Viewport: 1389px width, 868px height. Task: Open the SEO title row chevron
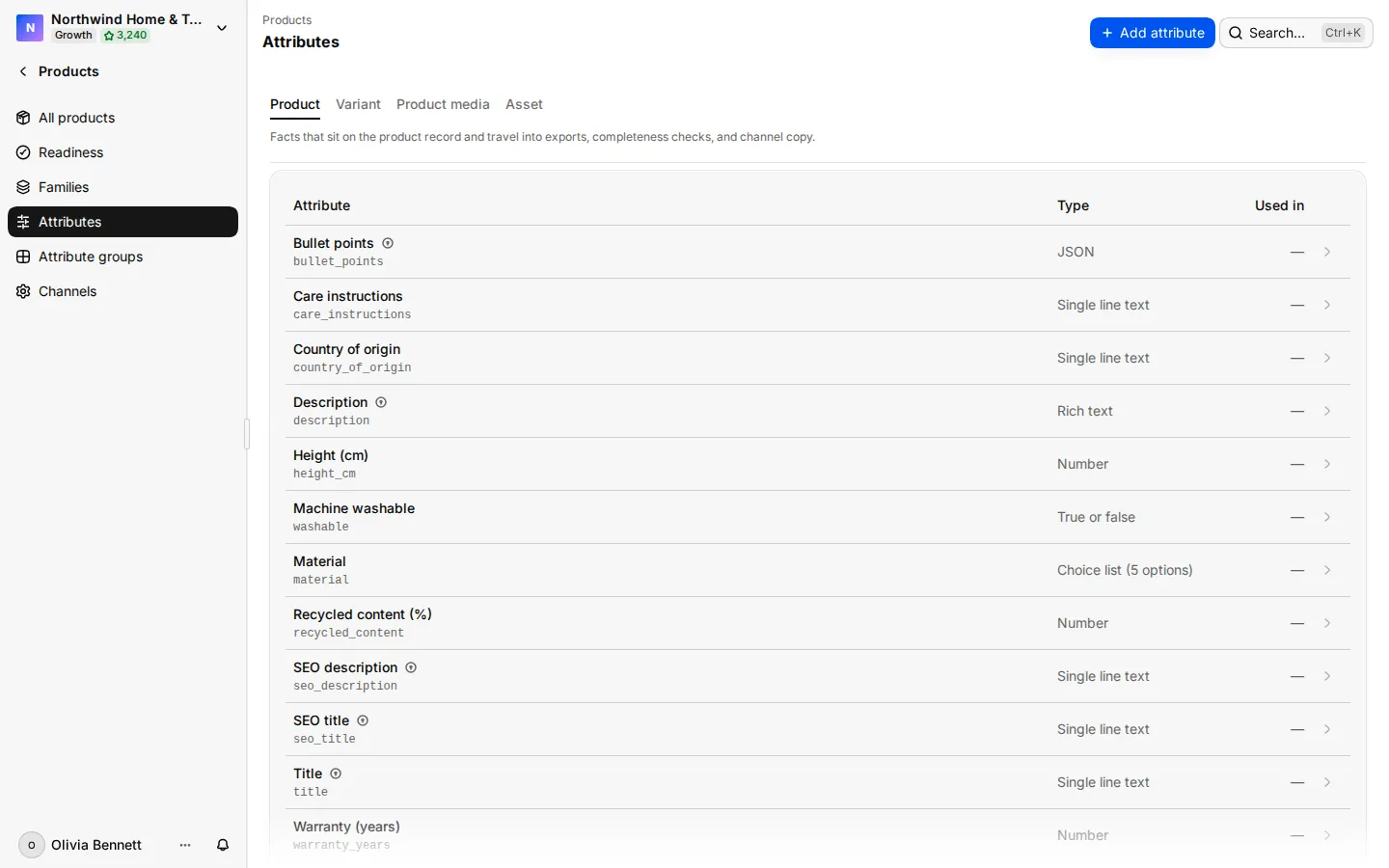click(1327, 729)
